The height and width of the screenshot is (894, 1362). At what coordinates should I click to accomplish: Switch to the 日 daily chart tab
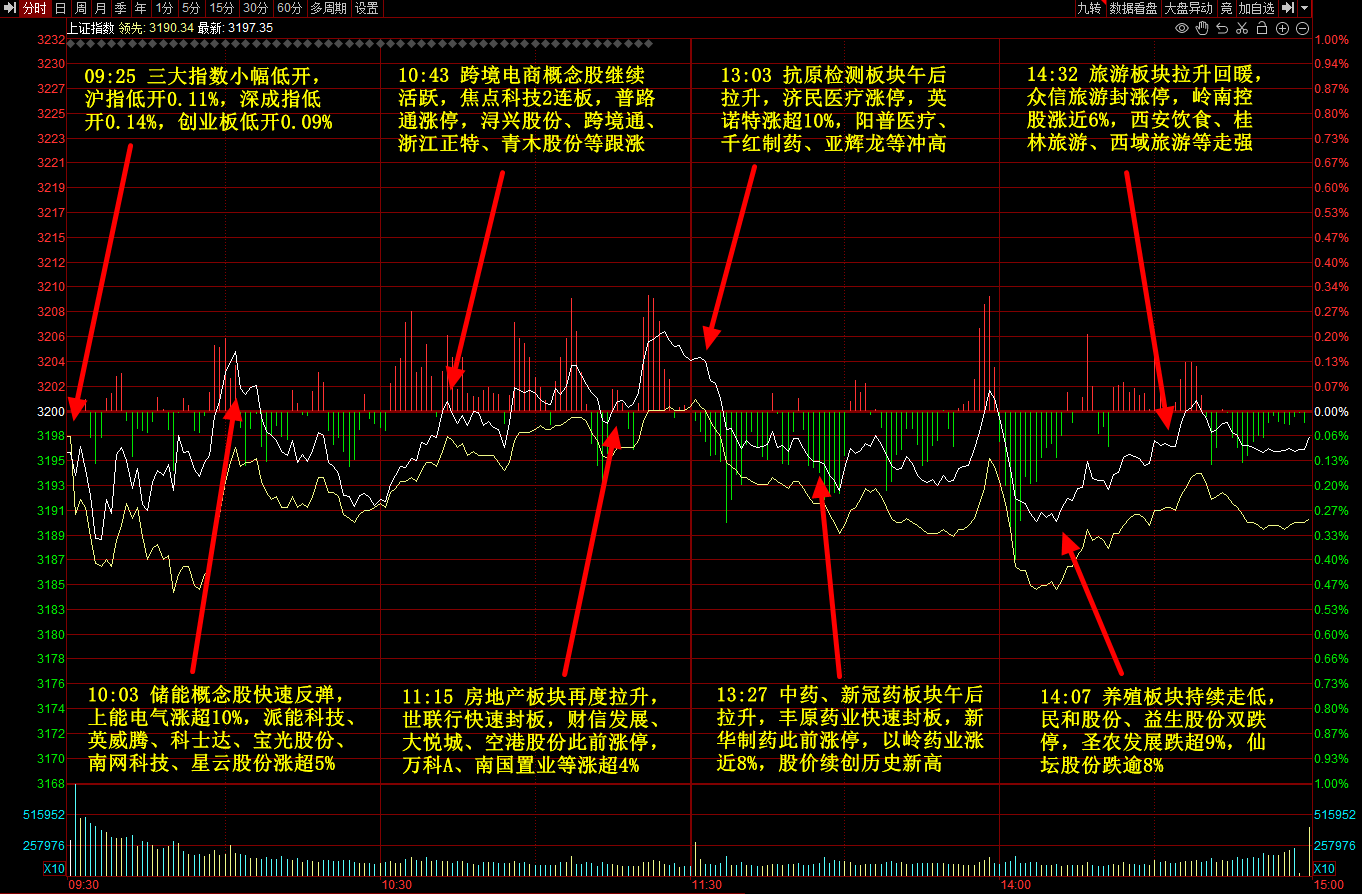(x=60, y=8)
